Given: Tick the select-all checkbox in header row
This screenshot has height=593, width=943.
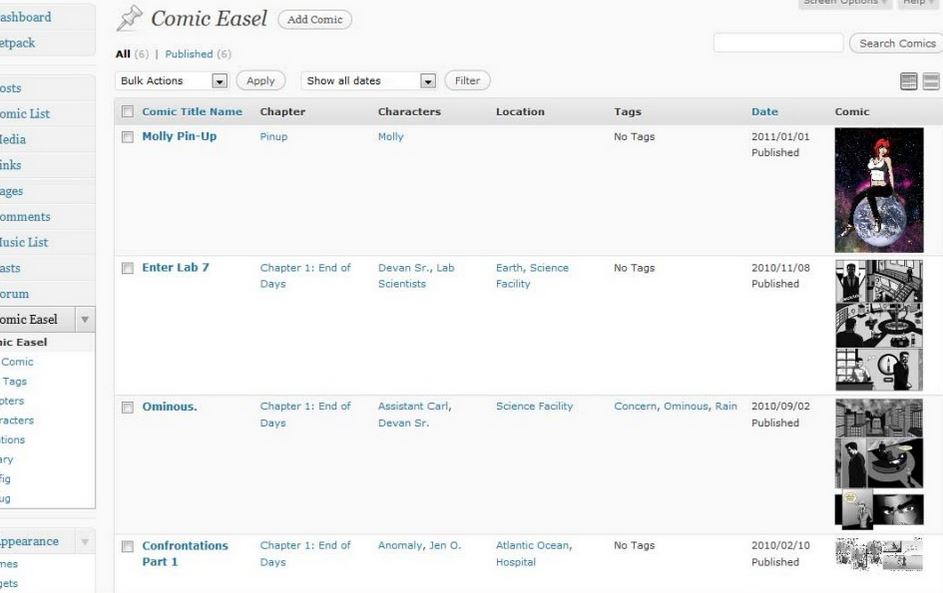Looking at the screenshot, I should pos(127,111).
